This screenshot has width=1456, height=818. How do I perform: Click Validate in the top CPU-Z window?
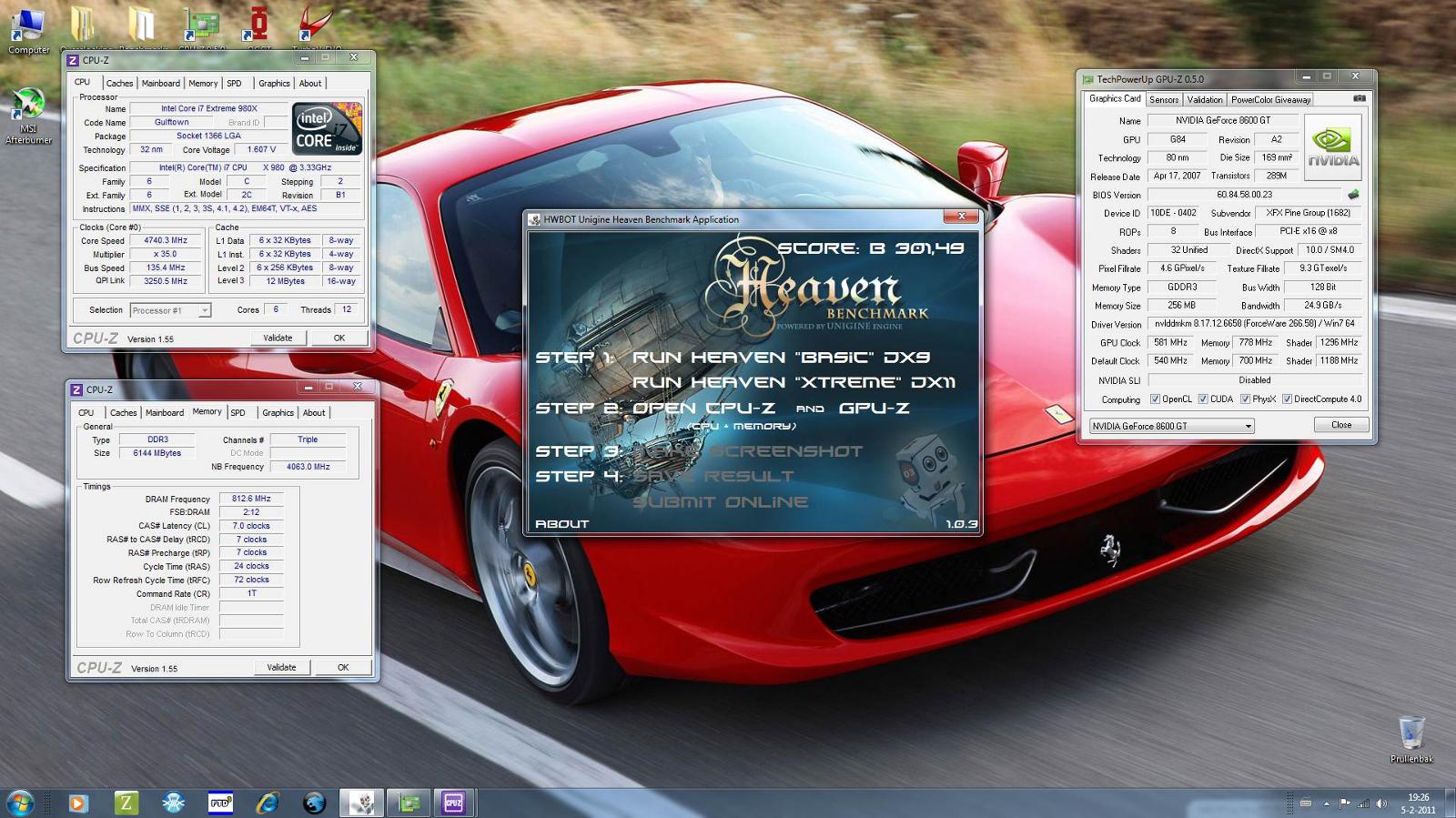pos(278,338)
